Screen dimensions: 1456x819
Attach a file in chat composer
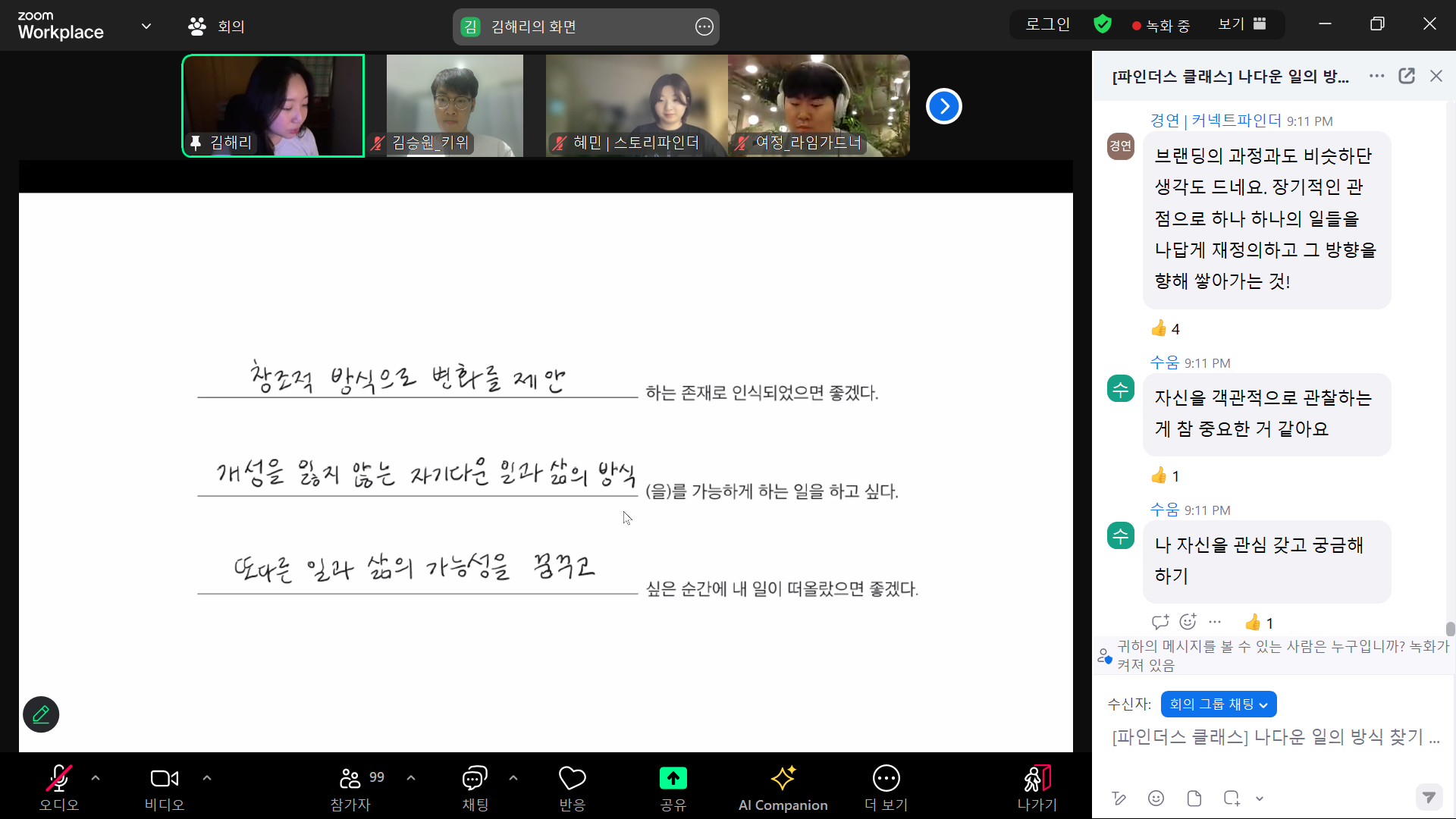[x=1194, y=798]
